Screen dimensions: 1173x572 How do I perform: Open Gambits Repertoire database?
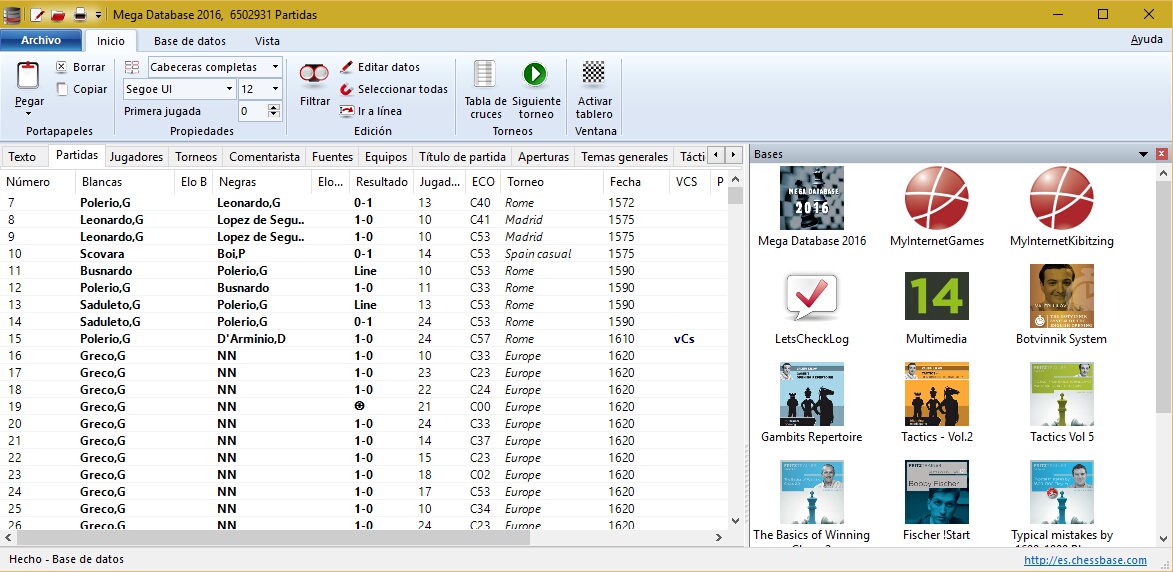pos(812,394)
